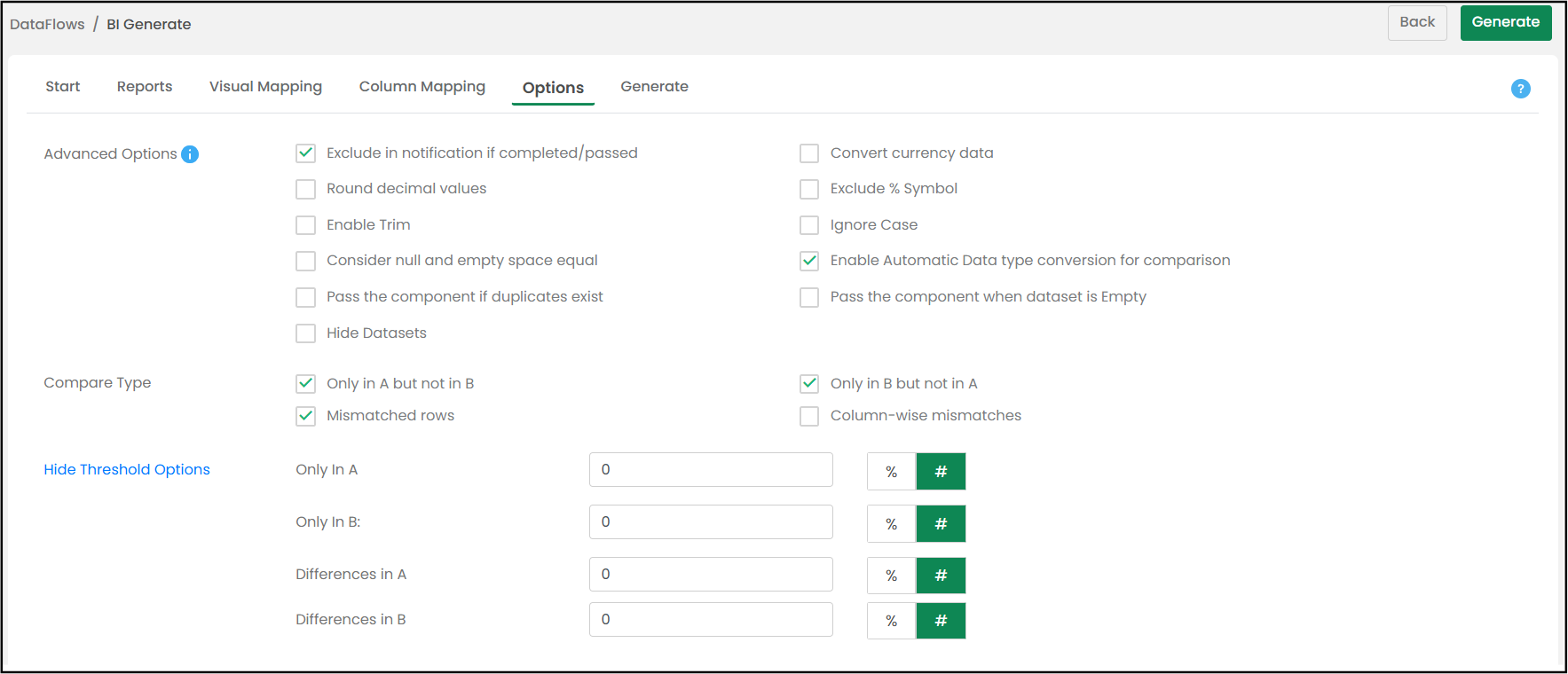The width and height of the screenshot is (1568, 674).
Task: Open the Reports tab
Action: [145, 87]
